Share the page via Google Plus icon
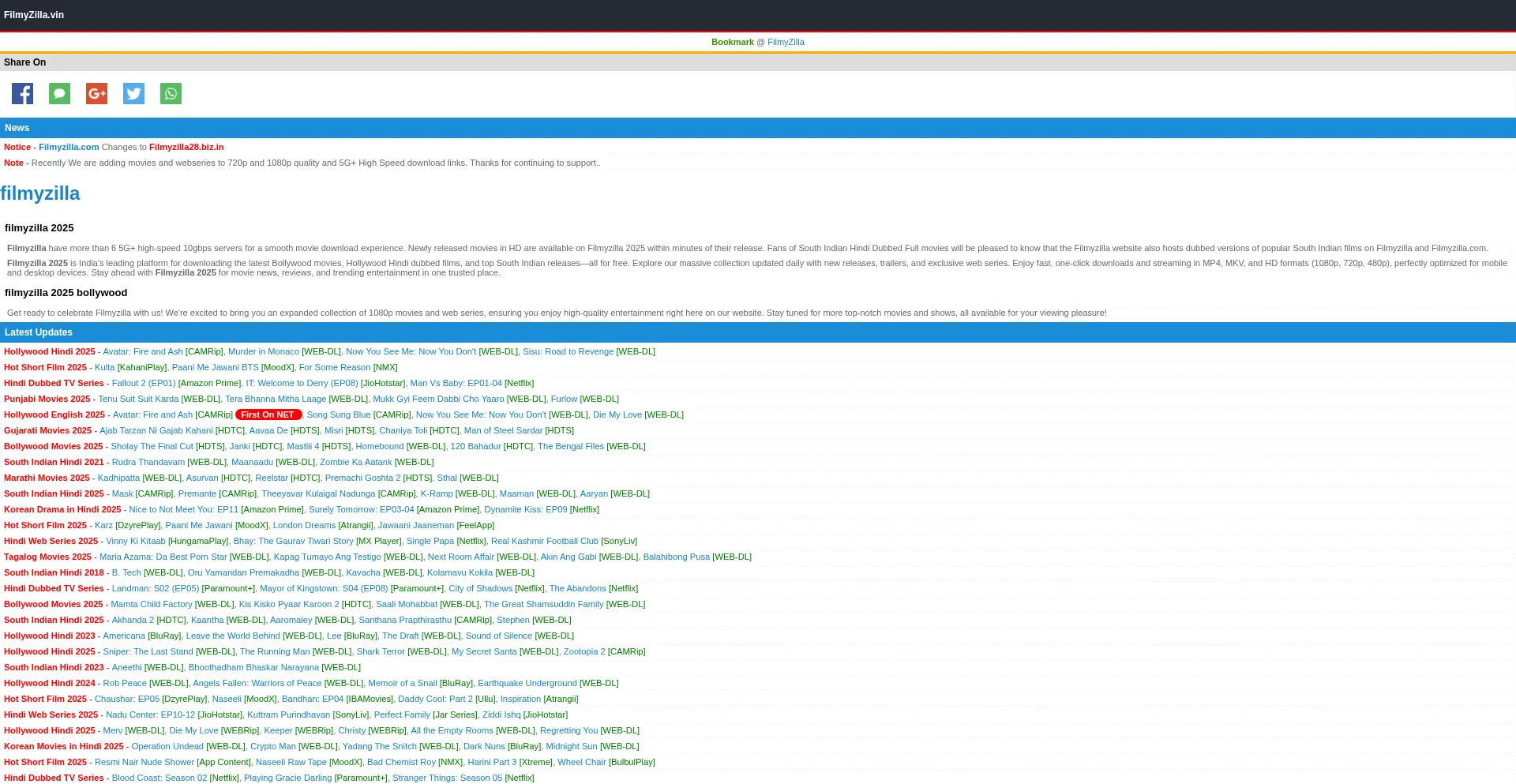Screen dimensions: 1516x784 pyautogui.click(x=96, y=94)
